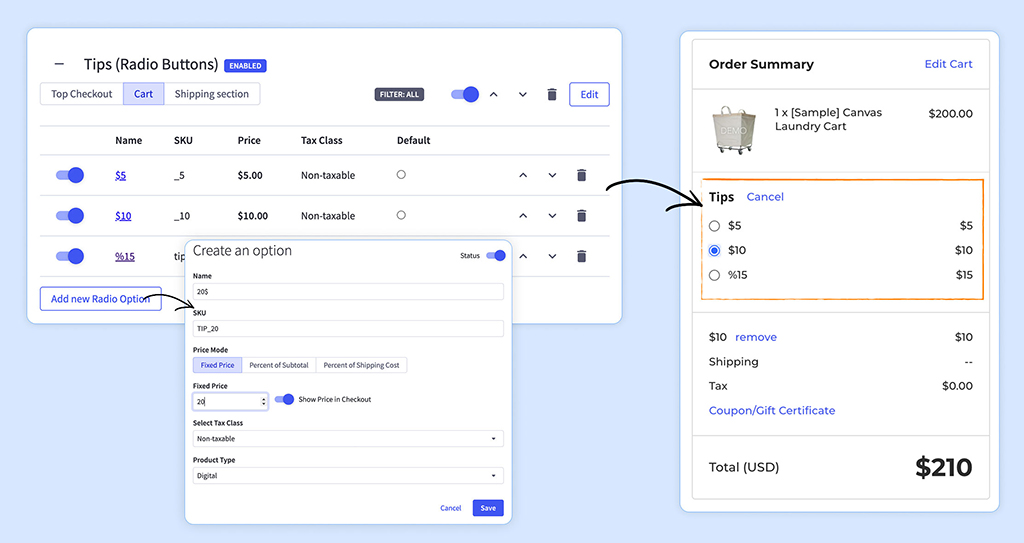Image resolution: width=1024 pixels, height=543 pixels.
Task: Open the Shipping section tab
Action: tap(212, 94)
